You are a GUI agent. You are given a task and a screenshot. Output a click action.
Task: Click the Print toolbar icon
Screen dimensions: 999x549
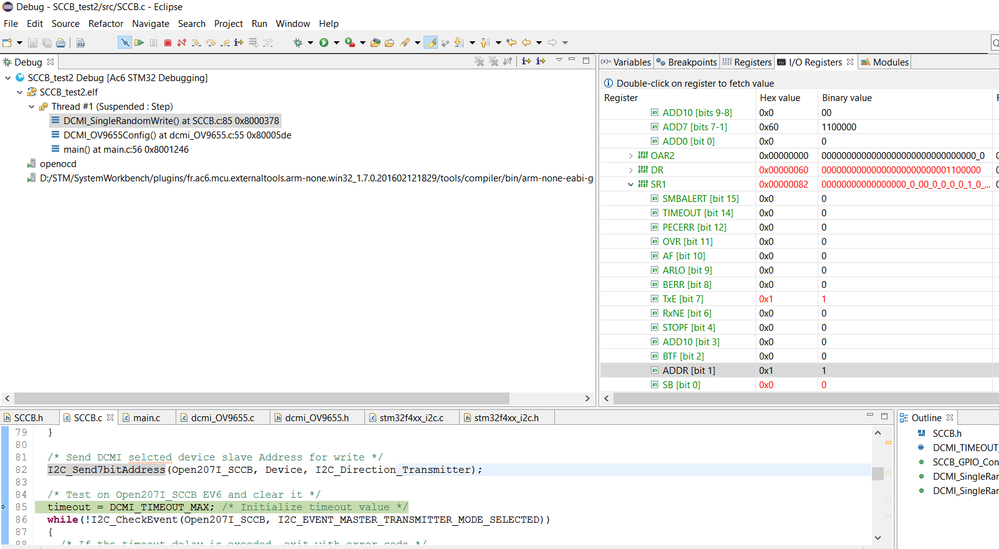(x=61, y=43)
